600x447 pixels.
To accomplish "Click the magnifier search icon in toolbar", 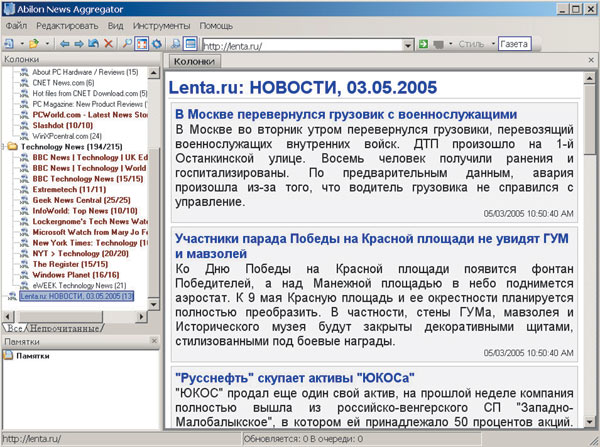I will click(x=126, y=45).
